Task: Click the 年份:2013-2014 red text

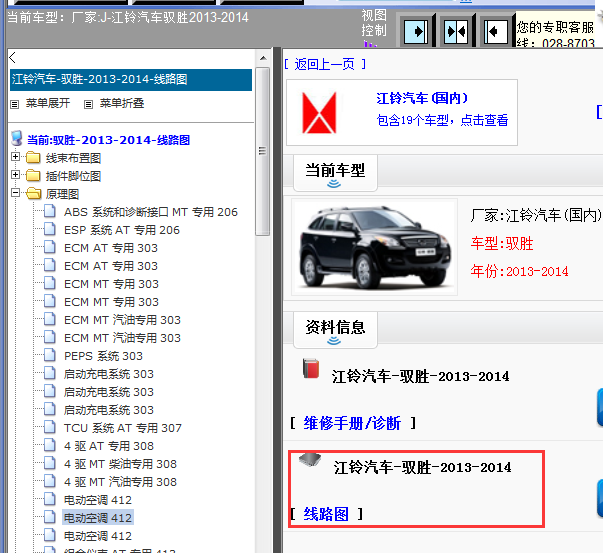Action: (520, 272)
